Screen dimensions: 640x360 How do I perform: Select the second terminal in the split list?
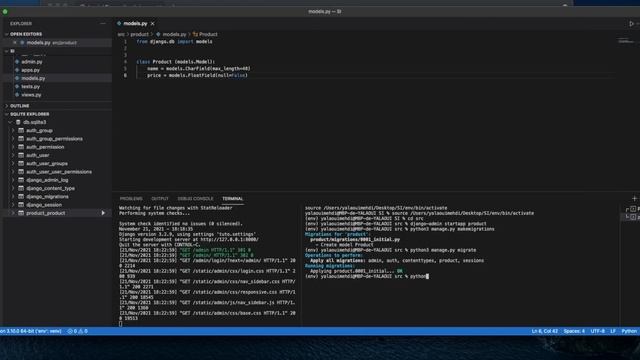633,217
